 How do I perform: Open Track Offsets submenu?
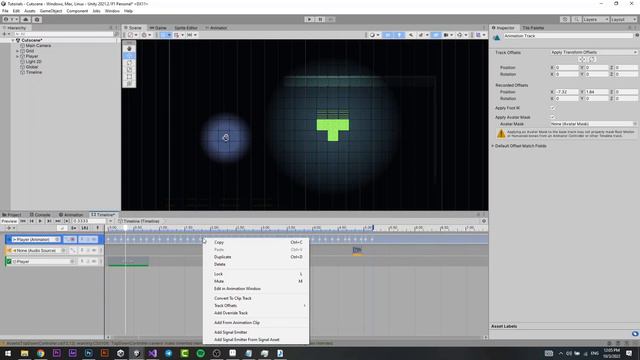coord(256,305)
